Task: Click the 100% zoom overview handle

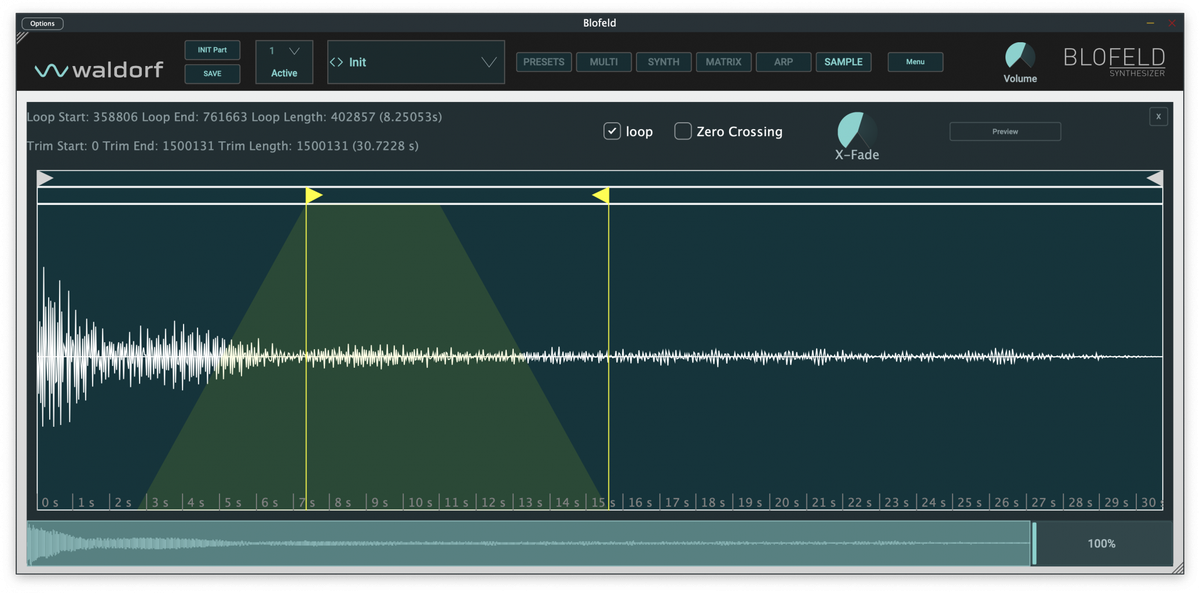Action: [x=1034, y=543]
